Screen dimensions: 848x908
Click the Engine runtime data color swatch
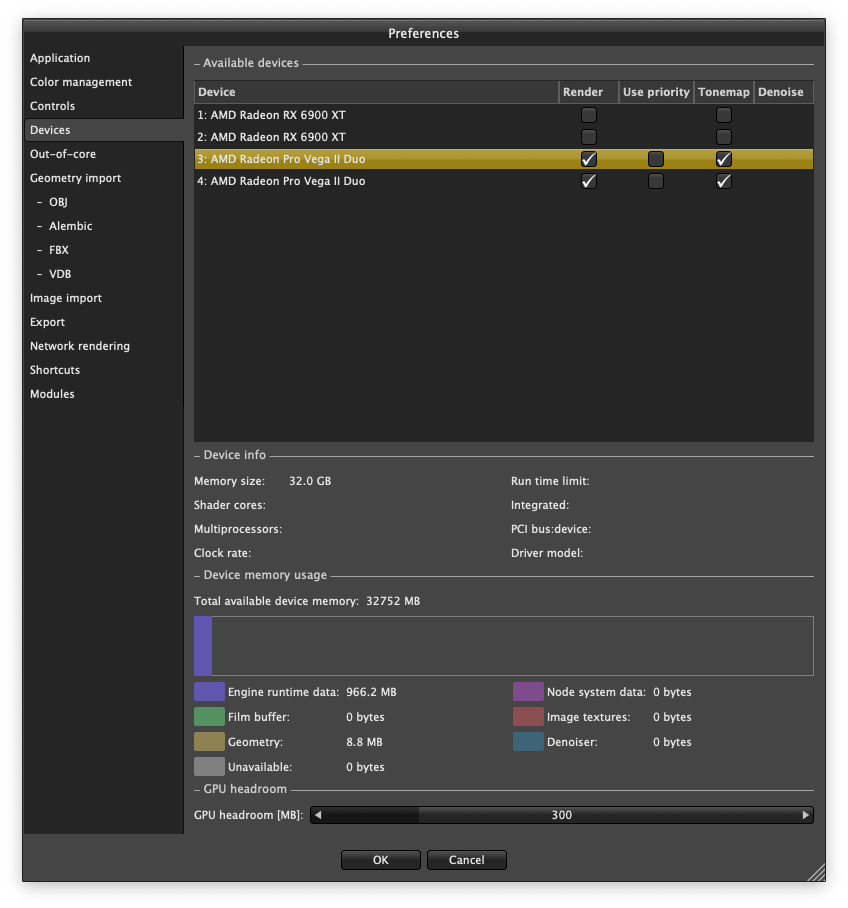[209, 692]
